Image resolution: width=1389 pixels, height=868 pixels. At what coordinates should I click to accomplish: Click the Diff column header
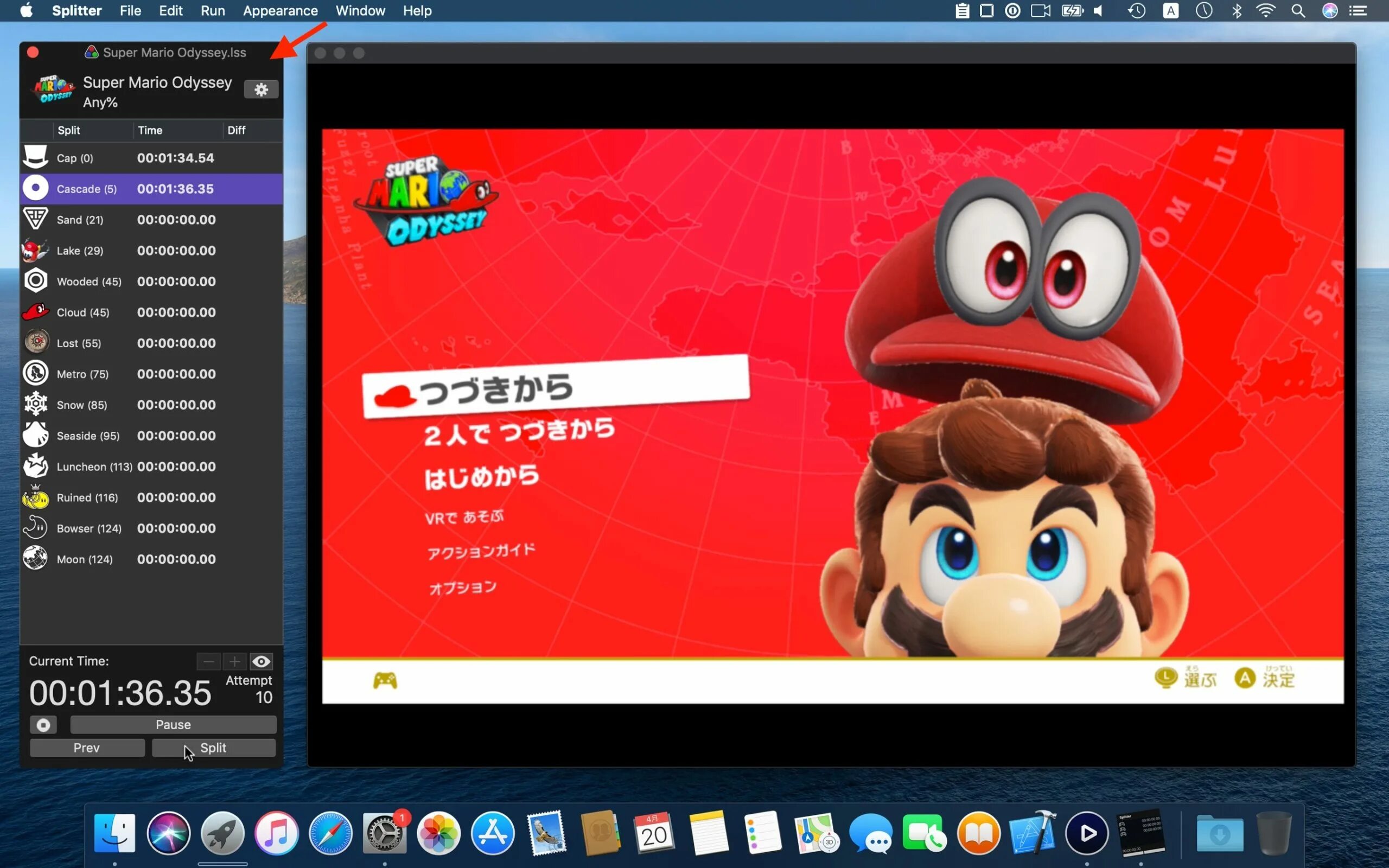(237, 130)
